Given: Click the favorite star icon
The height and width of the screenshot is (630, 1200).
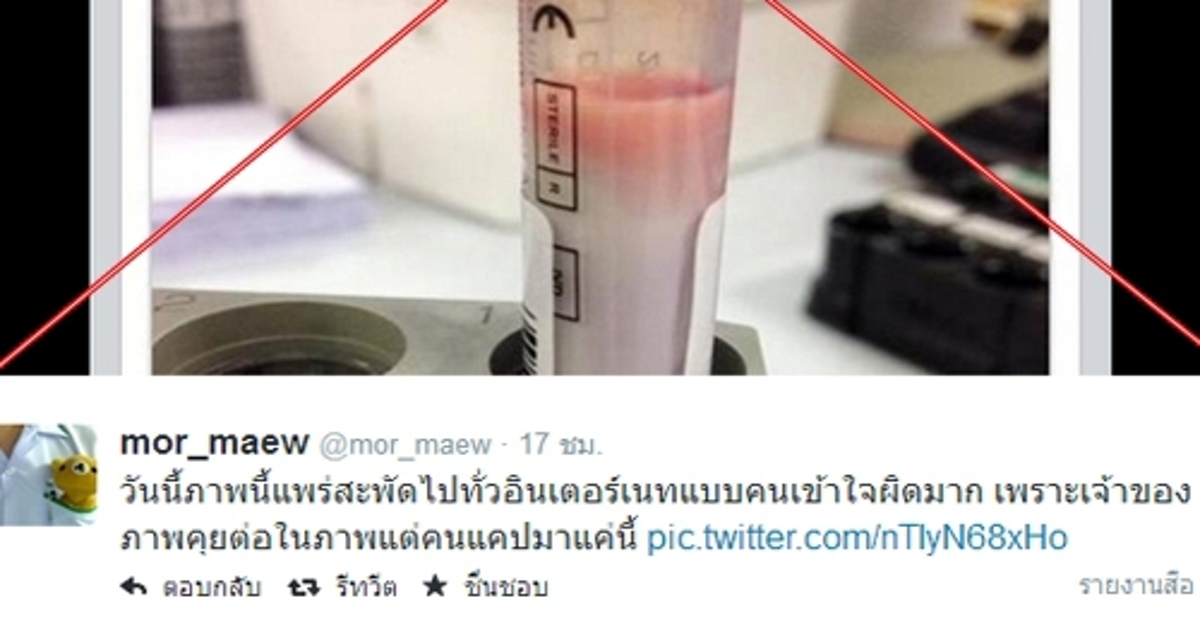Looking at the screenshot, I should coord(435,586).
